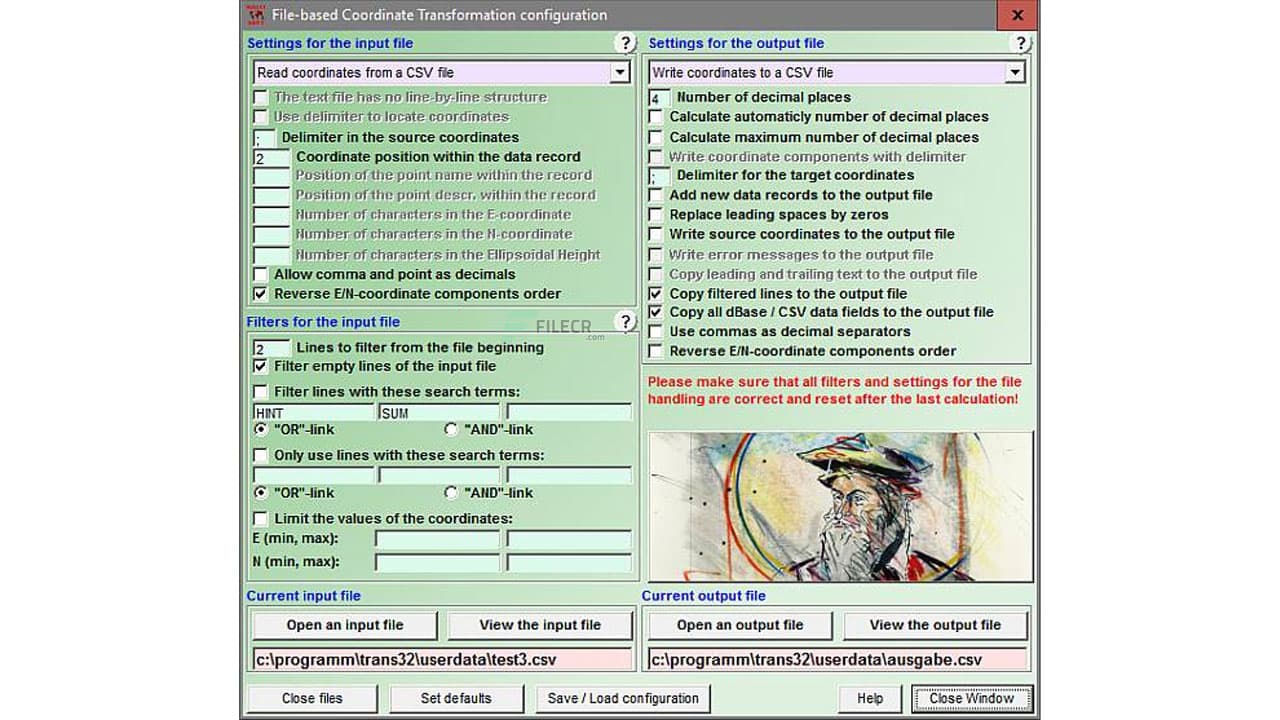Enable Allow comma and point as decimals
Viewport: 1280px width, 720px height.
[x=260, y=274]
